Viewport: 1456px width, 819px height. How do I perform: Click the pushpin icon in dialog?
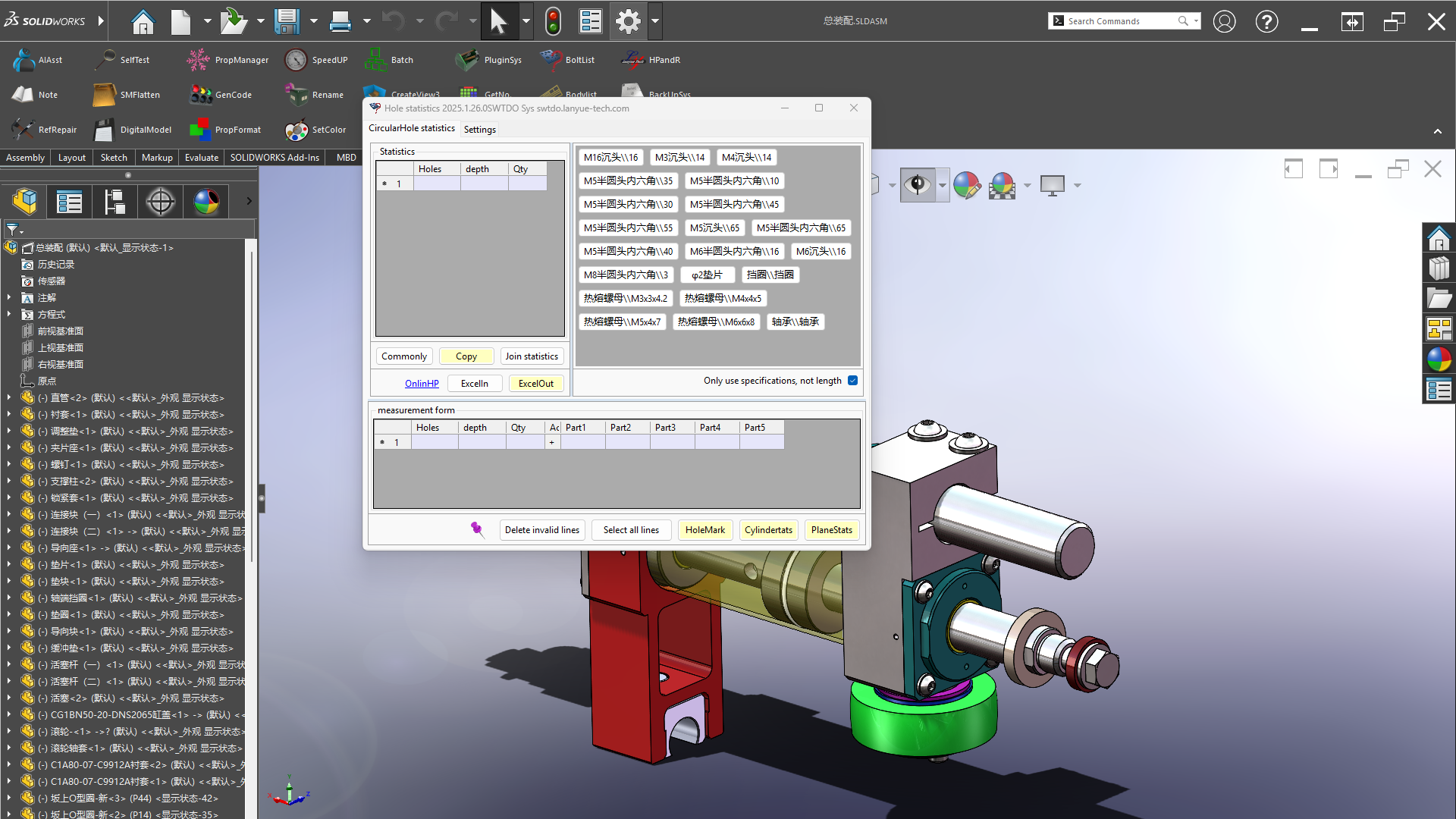pos(477,529)
